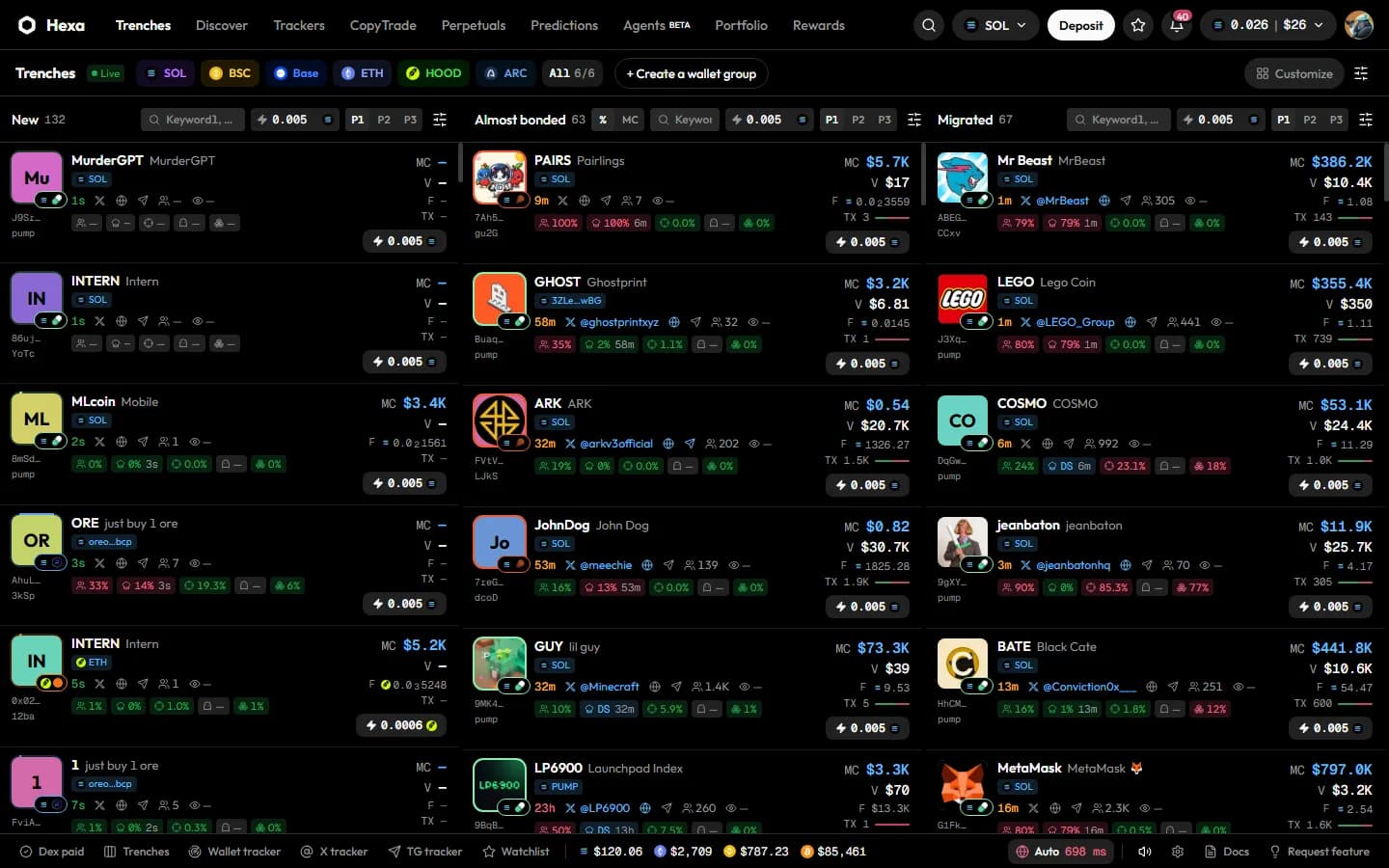Toggle SOL chain filter chip
Viewport: 1389px width, 868px height.
[166, 73]
